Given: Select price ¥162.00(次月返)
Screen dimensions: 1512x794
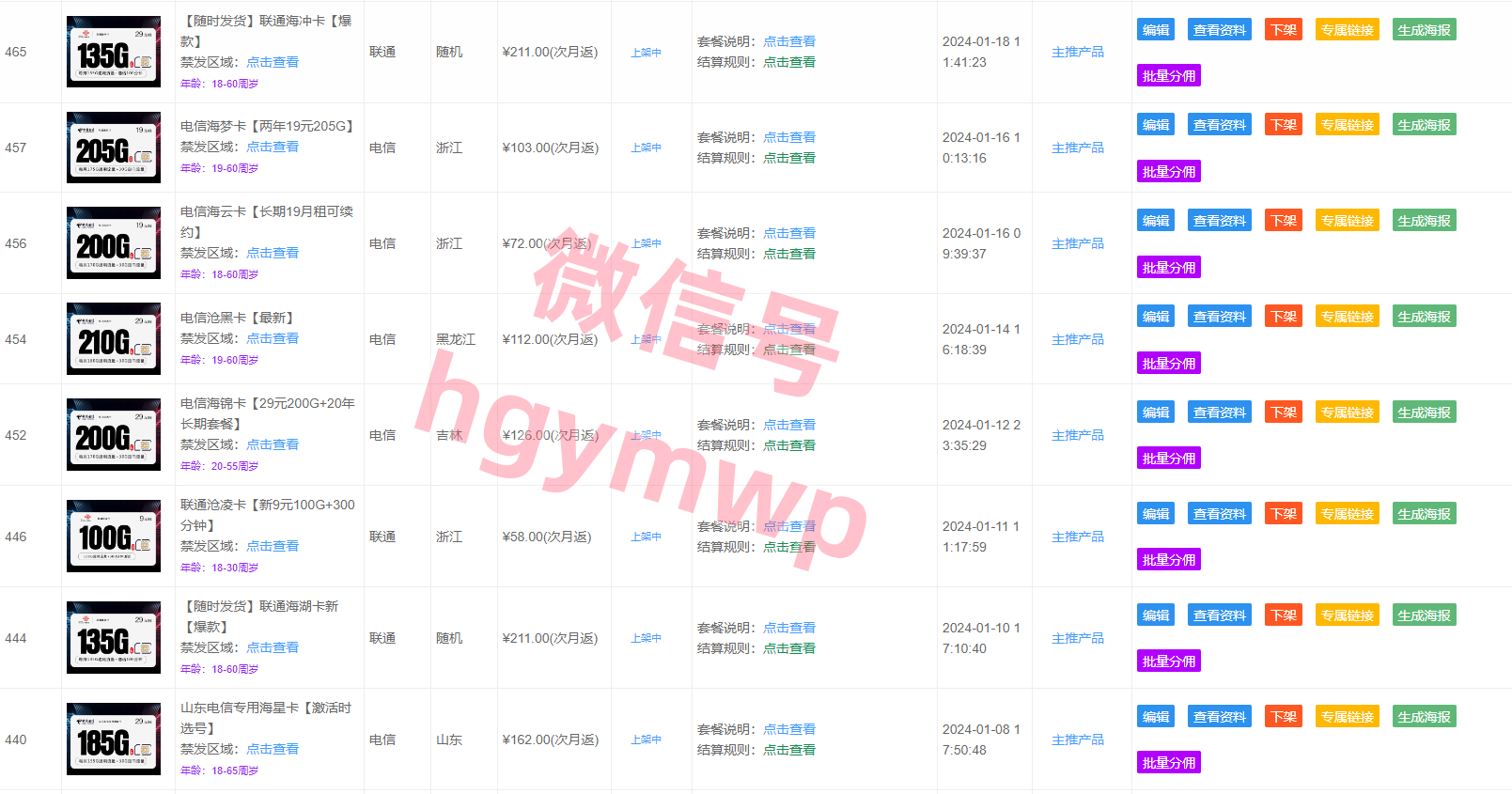Looking at the screenshot, I should (x=550, y=740).
